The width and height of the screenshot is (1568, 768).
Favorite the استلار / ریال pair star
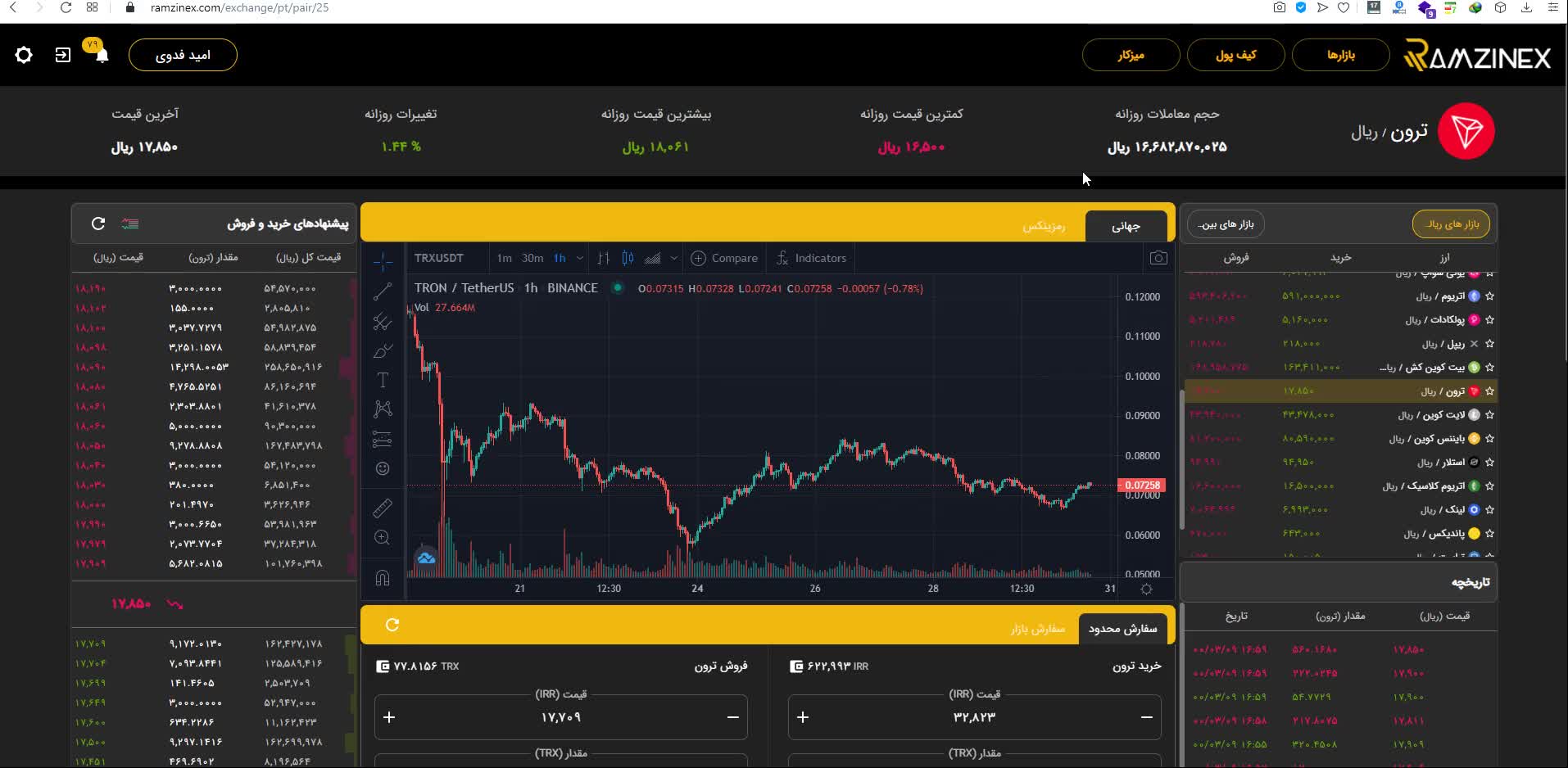point(1489,463)
